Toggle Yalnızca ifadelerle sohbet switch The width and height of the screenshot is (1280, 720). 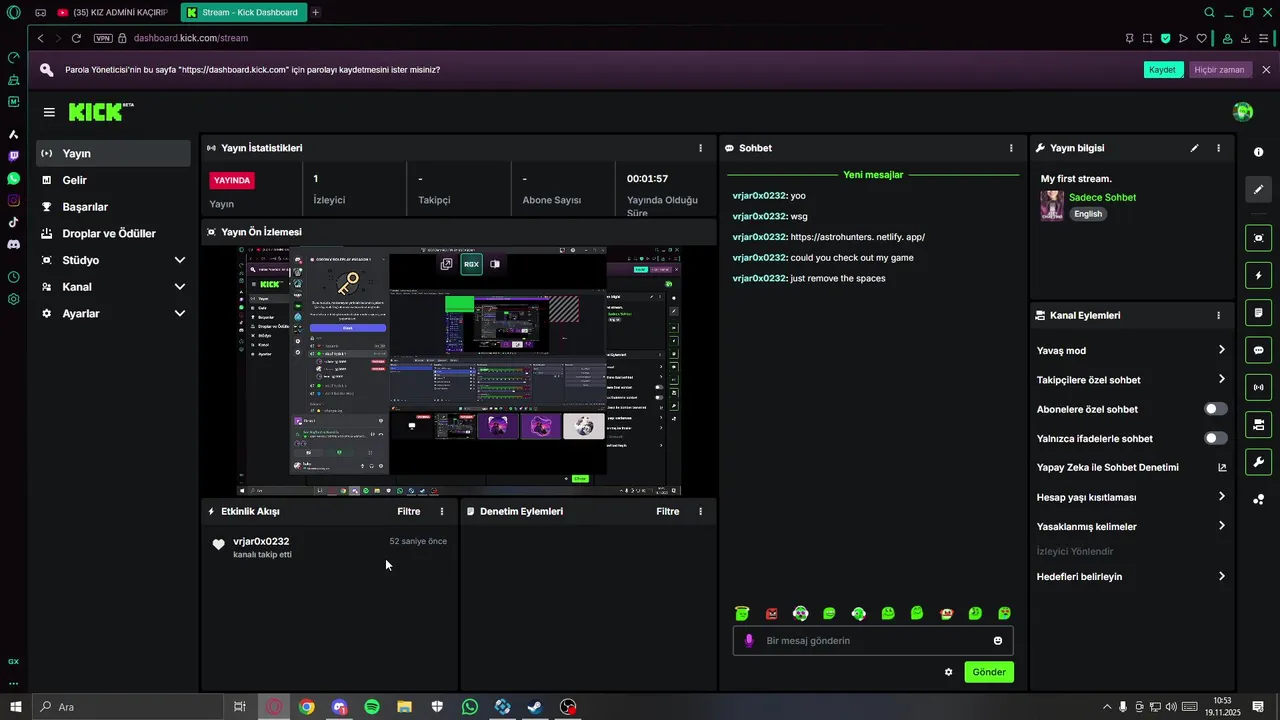(x=1216, y=438)
